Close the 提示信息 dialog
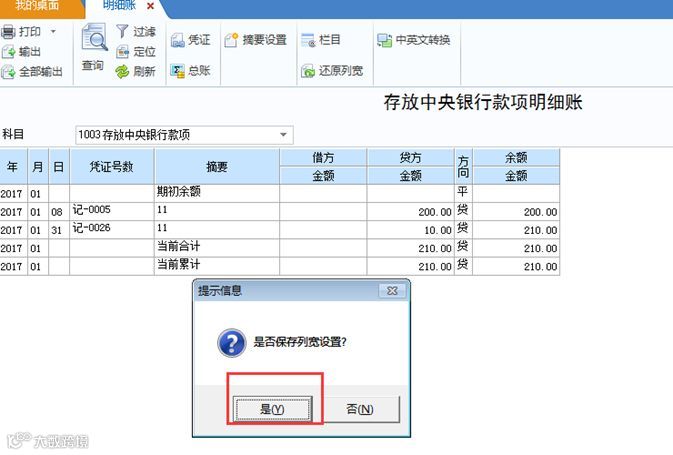This screenshot has width=673, height=455. (x=392, y=291)
